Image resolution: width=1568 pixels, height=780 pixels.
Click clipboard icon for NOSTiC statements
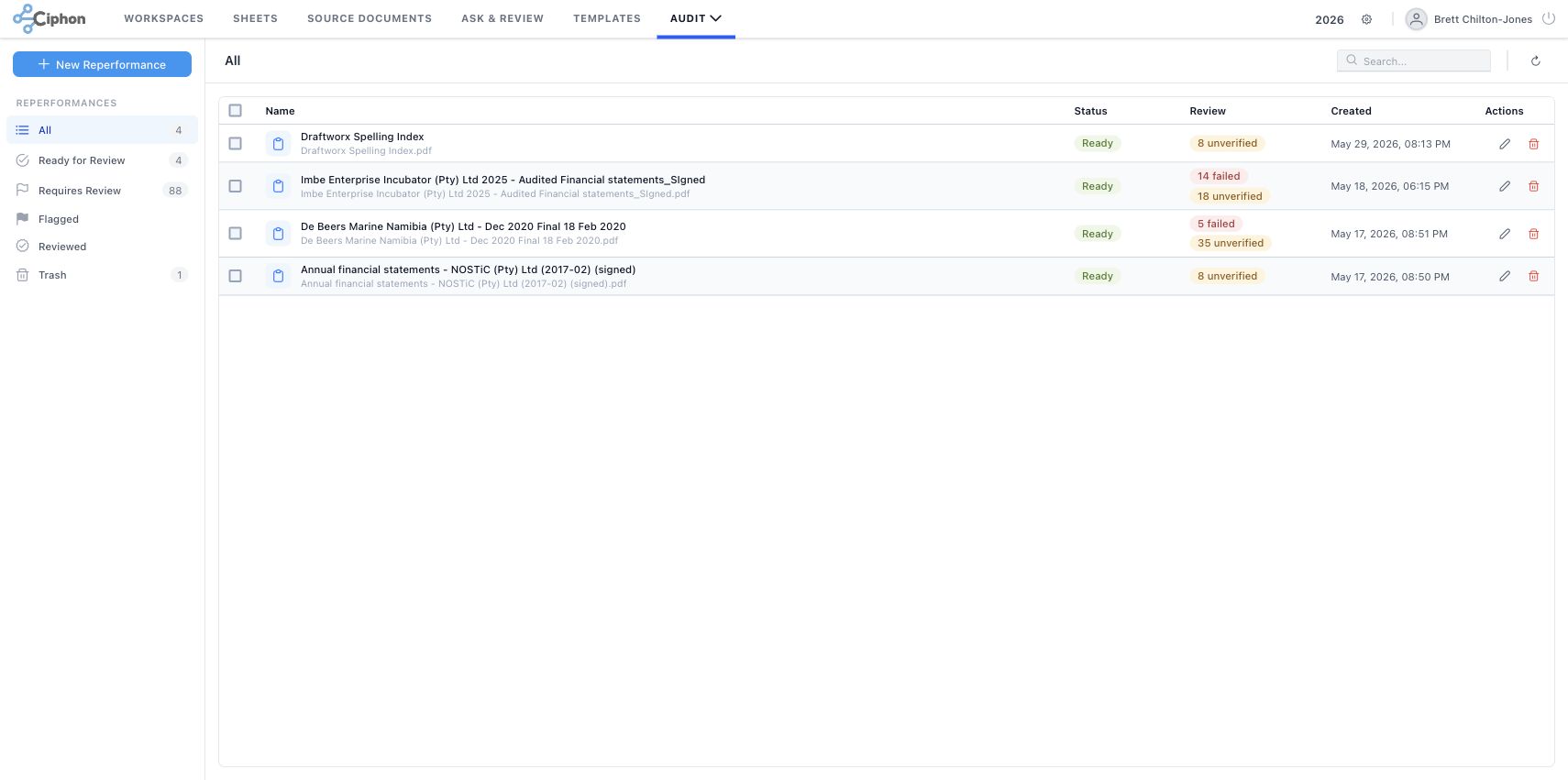(x=278, y=276)
